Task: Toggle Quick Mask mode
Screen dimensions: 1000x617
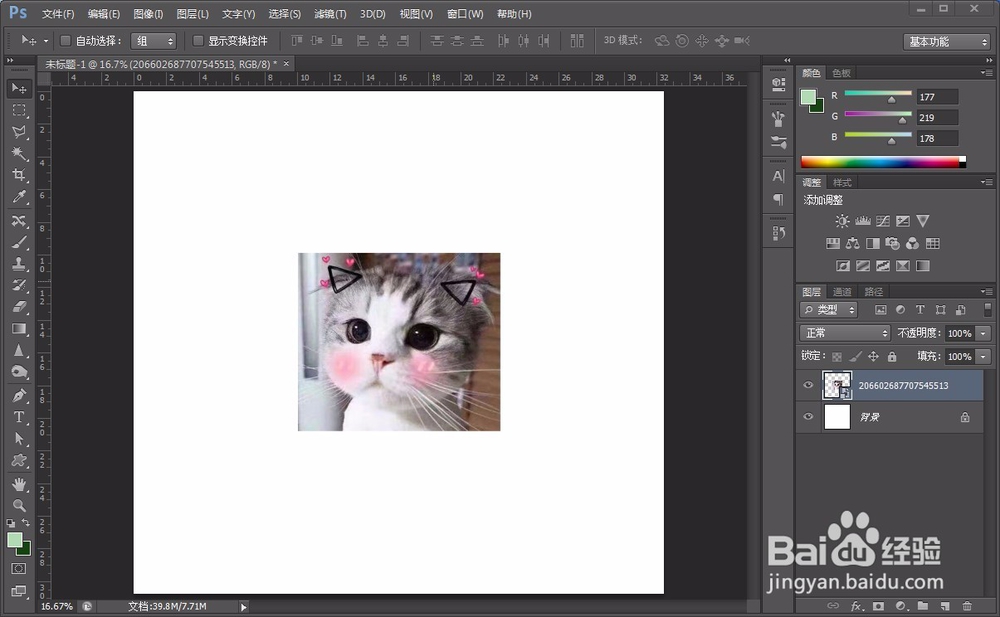Action: (x=19, y=569)
